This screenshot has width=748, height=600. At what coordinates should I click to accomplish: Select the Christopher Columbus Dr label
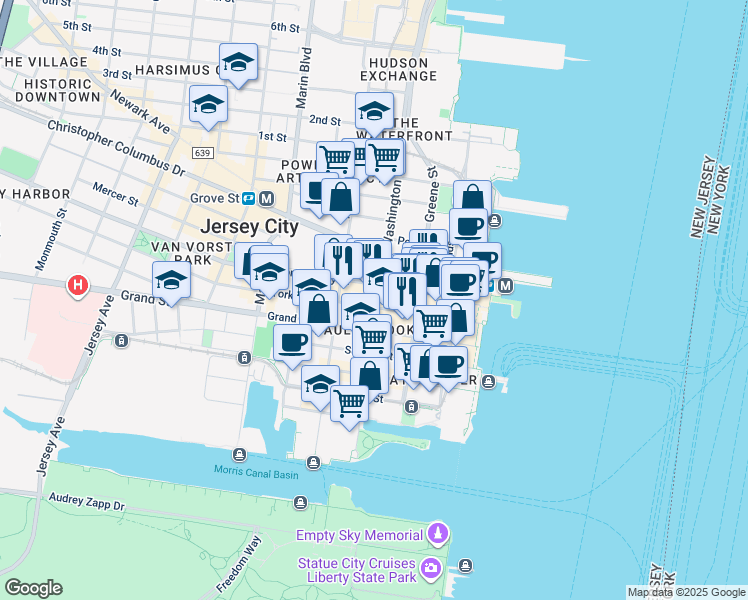116,148
